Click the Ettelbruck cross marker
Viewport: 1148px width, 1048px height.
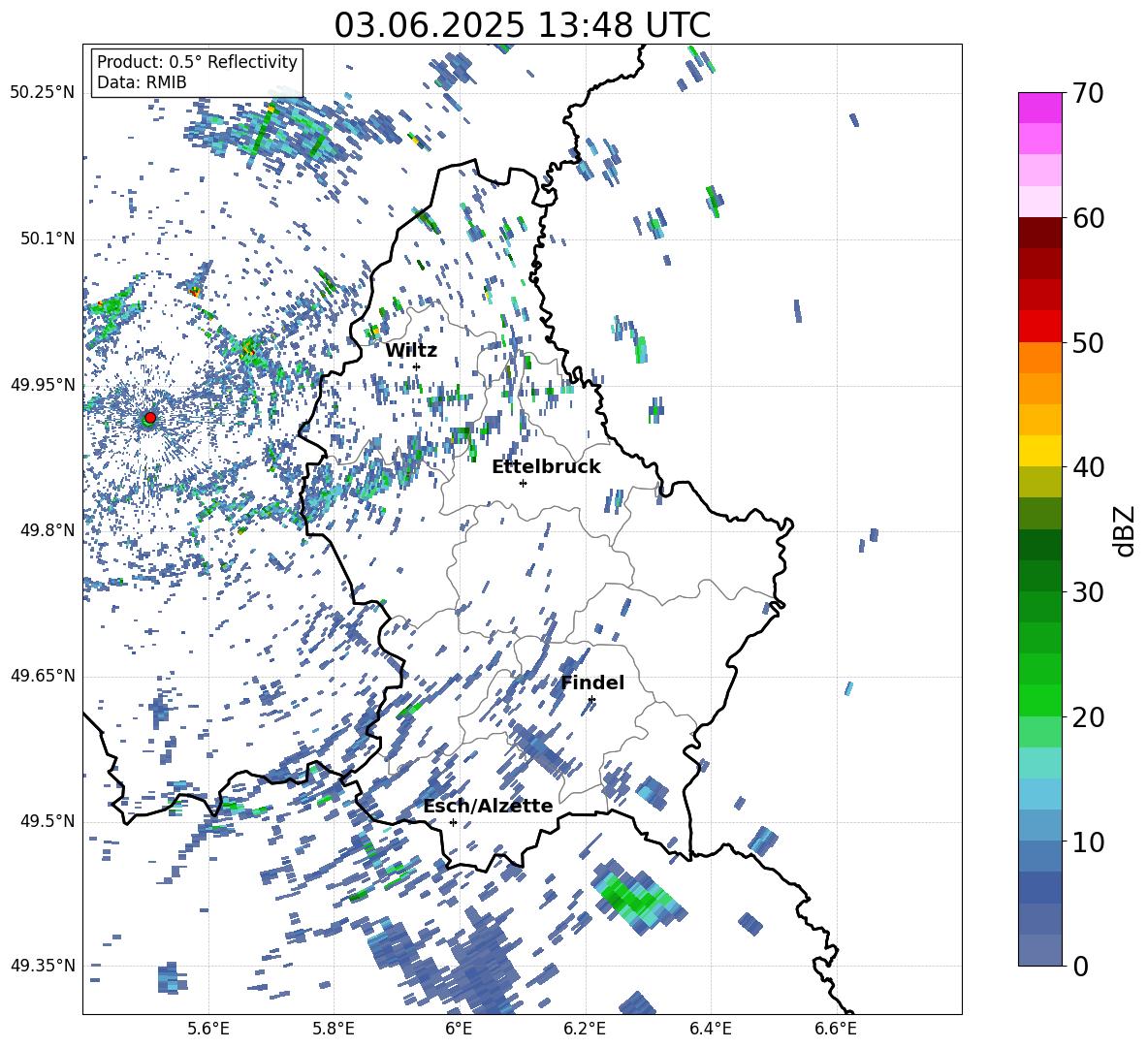(523, 483)
